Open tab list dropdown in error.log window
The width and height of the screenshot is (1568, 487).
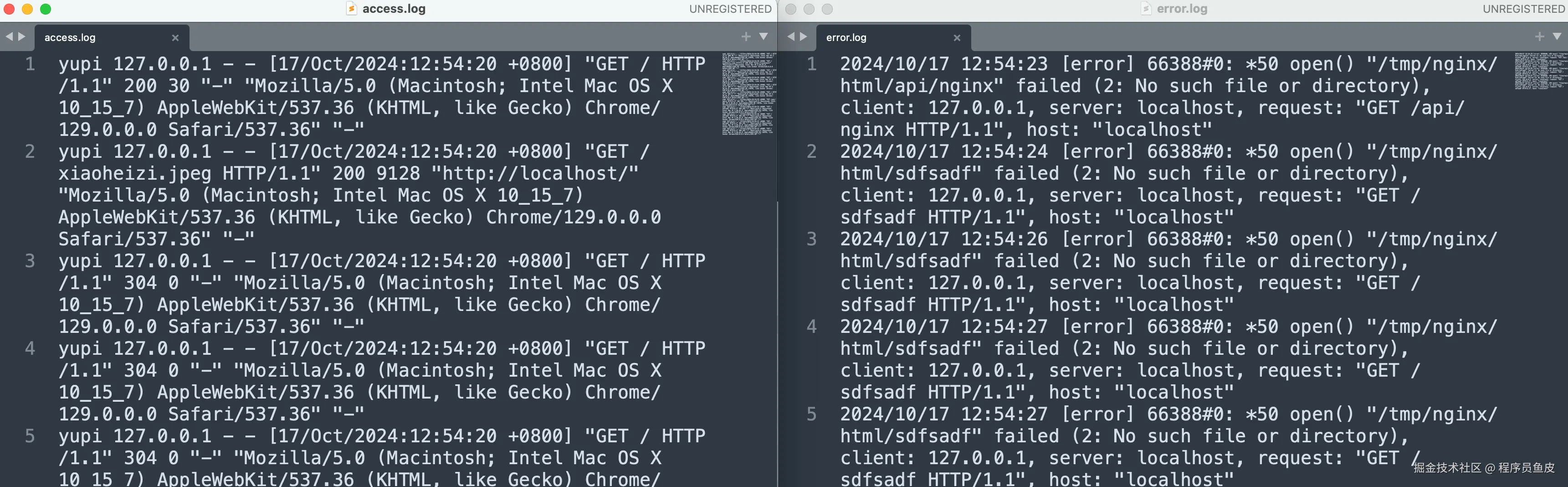(1557, 36)
